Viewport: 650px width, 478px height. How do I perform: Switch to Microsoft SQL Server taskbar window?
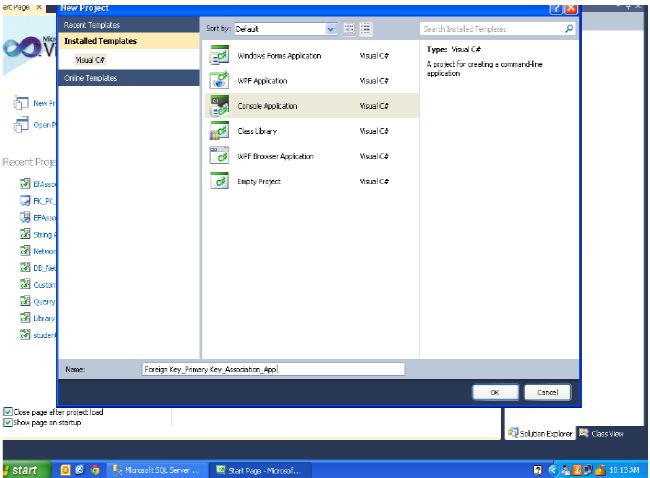(158, 470)
